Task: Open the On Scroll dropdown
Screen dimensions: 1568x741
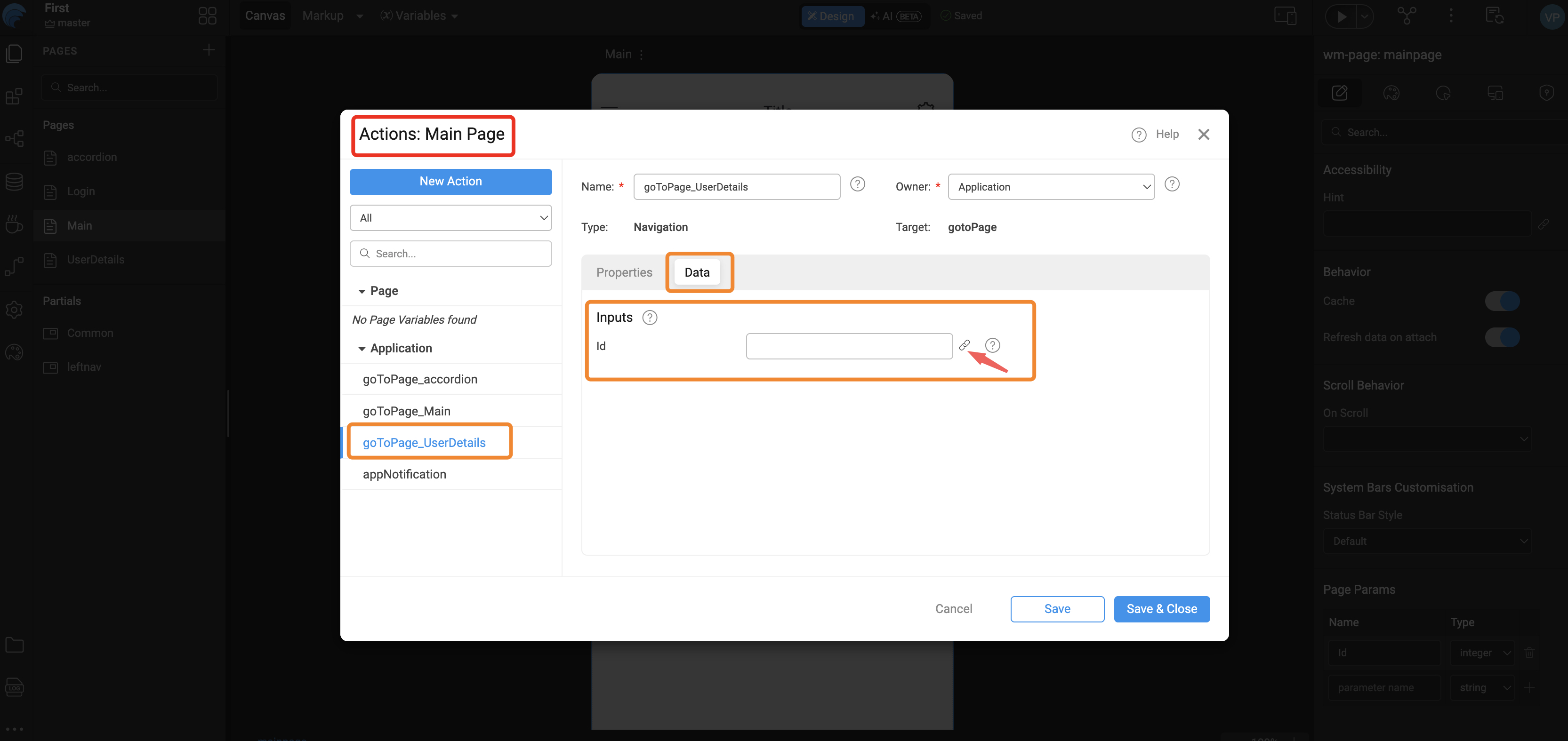Action: [x=1427, y=438]
